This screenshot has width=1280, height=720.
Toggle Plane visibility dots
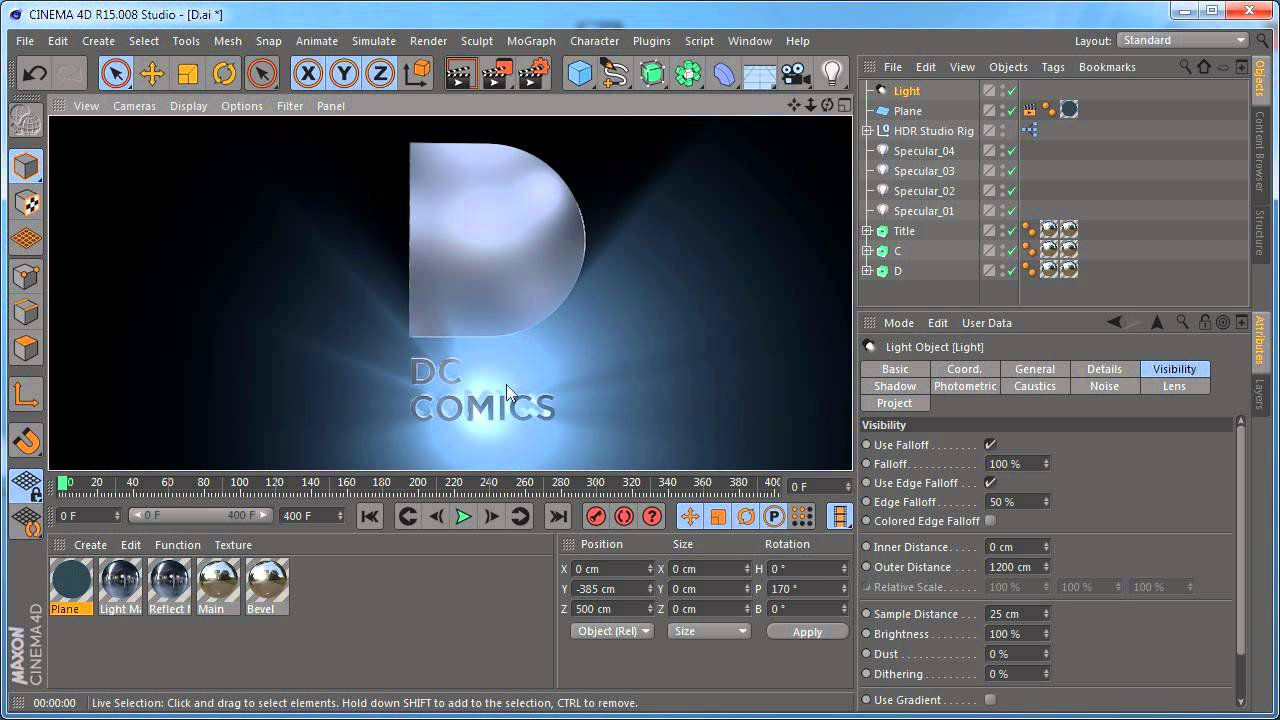tap(1002, 111)
